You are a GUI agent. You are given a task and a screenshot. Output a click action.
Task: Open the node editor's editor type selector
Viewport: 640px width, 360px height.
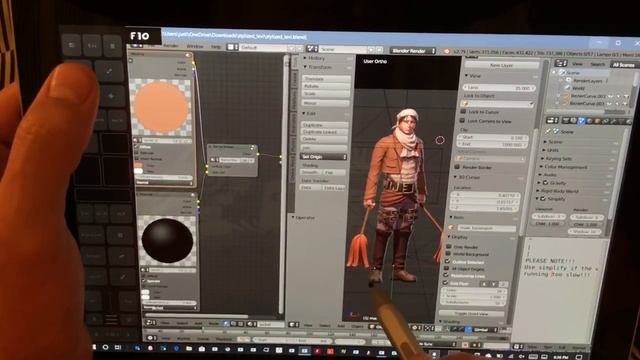point(151,323)
